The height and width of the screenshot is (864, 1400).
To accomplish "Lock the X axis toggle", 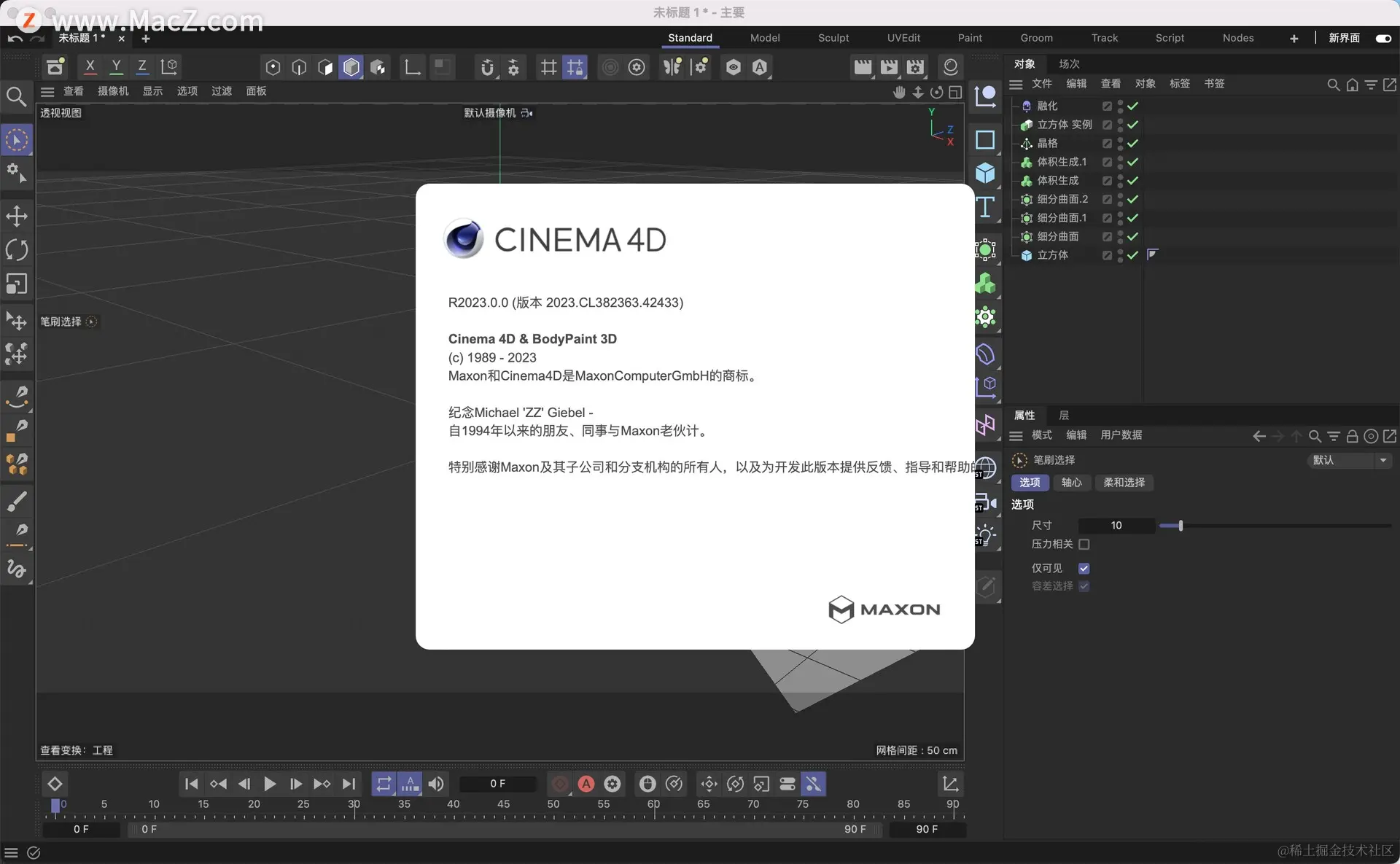I will pyautogui.click(x=90, y=67).
